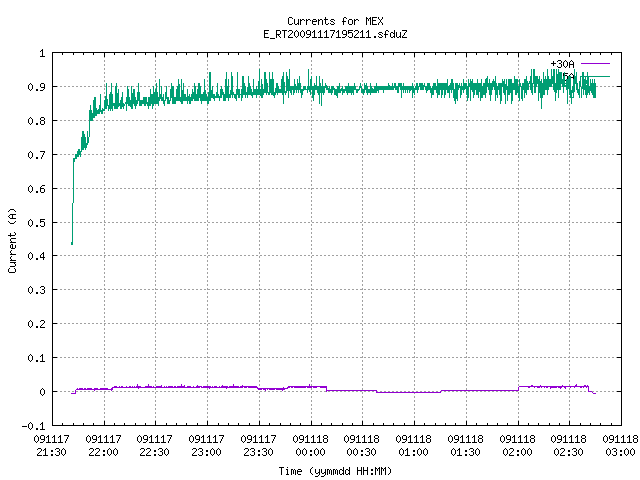This screenshot has height=480, width=640.
Task: Click the y-axis tick label '0.4'
Action: coord(36,256)
